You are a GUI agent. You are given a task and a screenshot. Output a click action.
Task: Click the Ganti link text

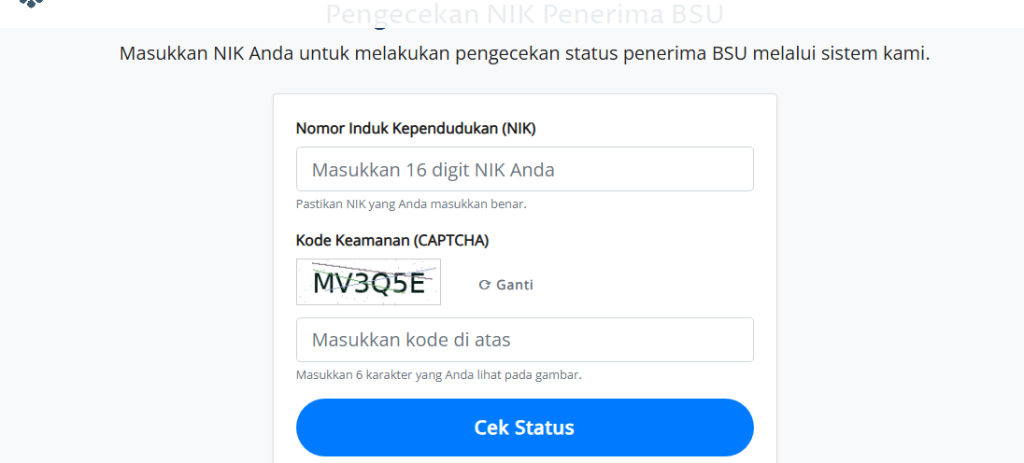pyautogui.click(x=514, y=285)
